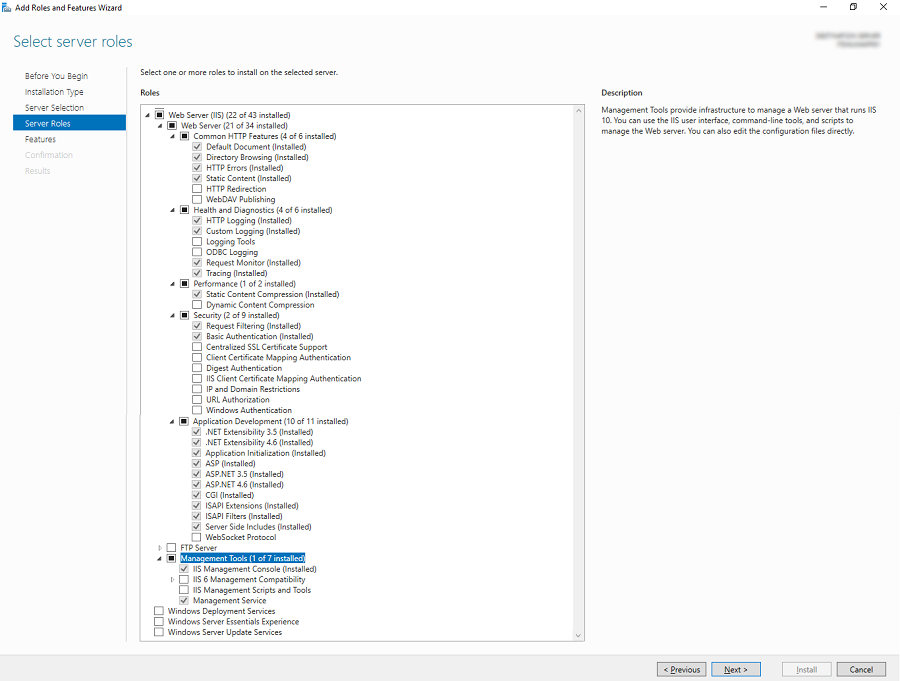Collapse the Management Tools node

(160, 559)
